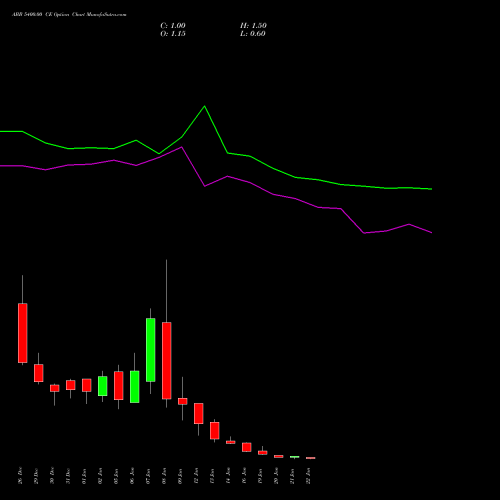Click the green candle above 06 Jan
The width and height of the screenshot is (500, 500).
pos(135,387)
